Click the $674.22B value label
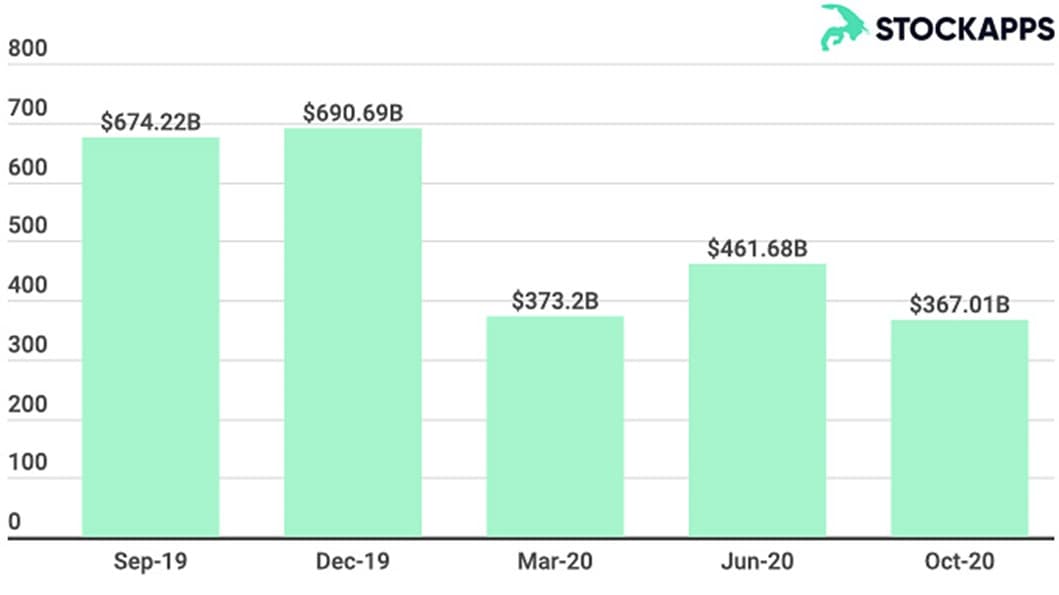1059x595 pixels. [151, 123]
